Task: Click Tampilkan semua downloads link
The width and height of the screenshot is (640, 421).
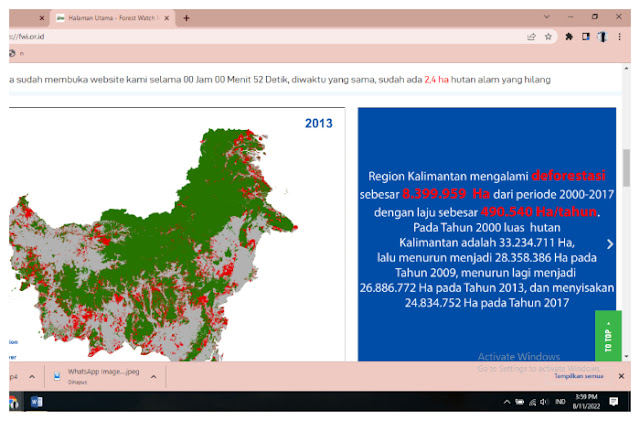Action: pyautogui.click(x=578, y=376)
